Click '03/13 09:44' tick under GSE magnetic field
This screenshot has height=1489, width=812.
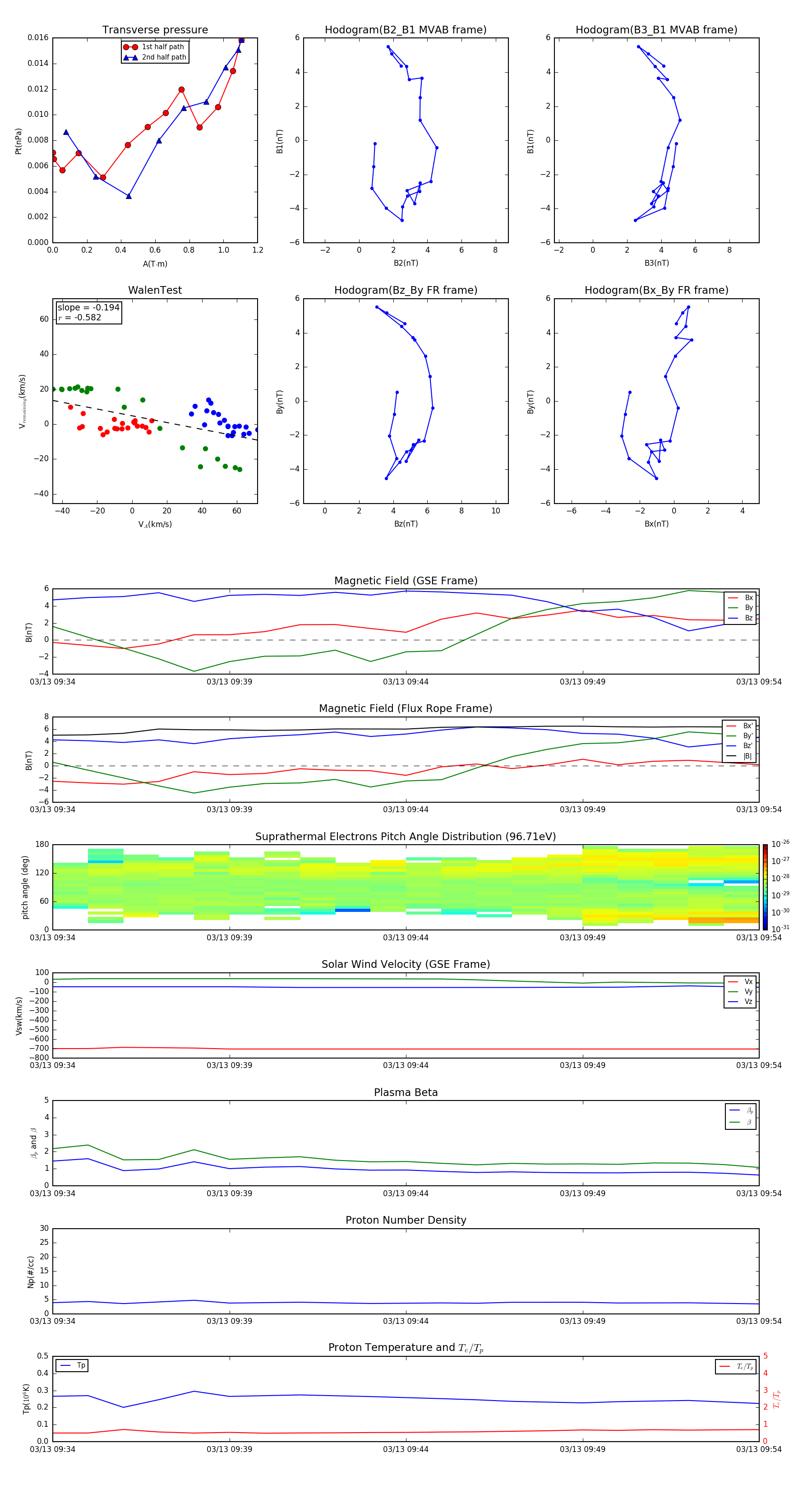coord(406,682)
